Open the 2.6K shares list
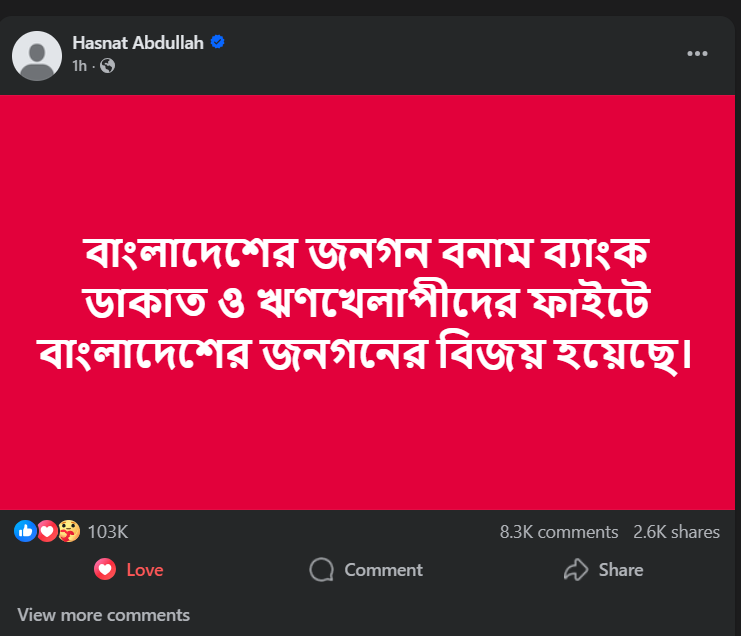 pos(677,532)
